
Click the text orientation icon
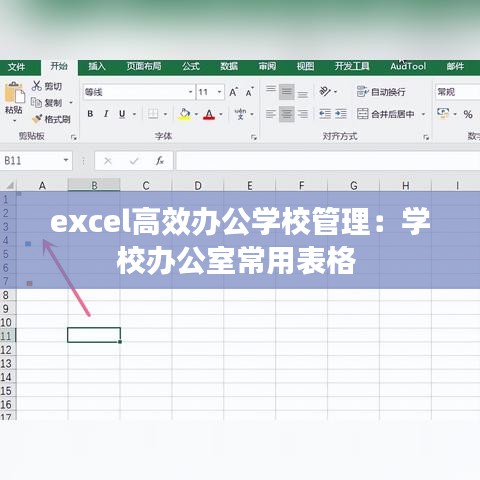pyautogui.click(x=325, y=91)
